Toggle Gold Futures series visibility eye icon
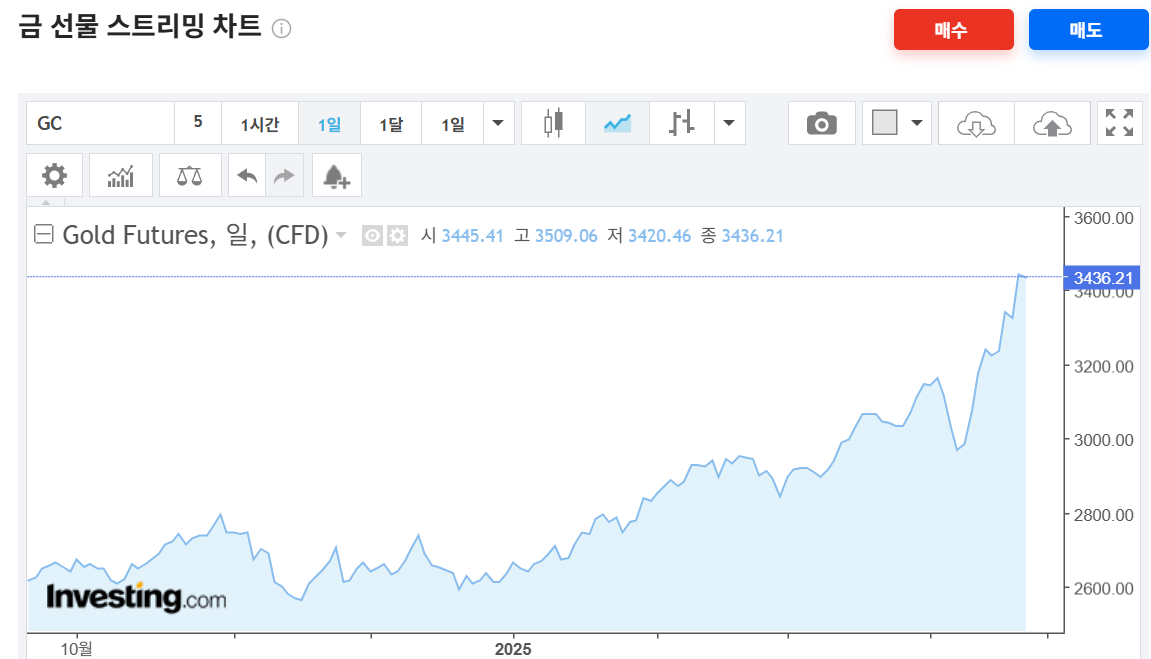This screenshot has width=1151, height=659. click(x=372, y=236)
